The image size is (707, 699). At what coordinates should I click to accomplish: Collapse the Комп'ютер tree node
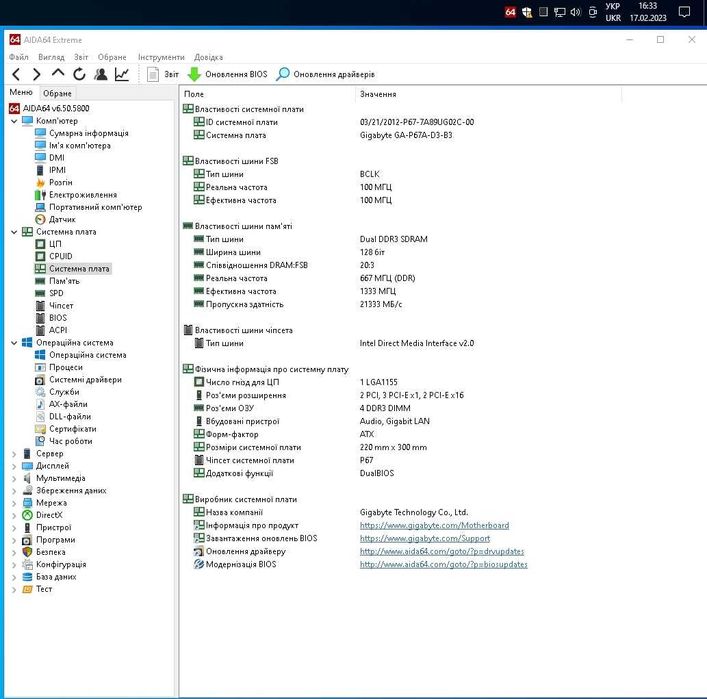pos(14,121)
